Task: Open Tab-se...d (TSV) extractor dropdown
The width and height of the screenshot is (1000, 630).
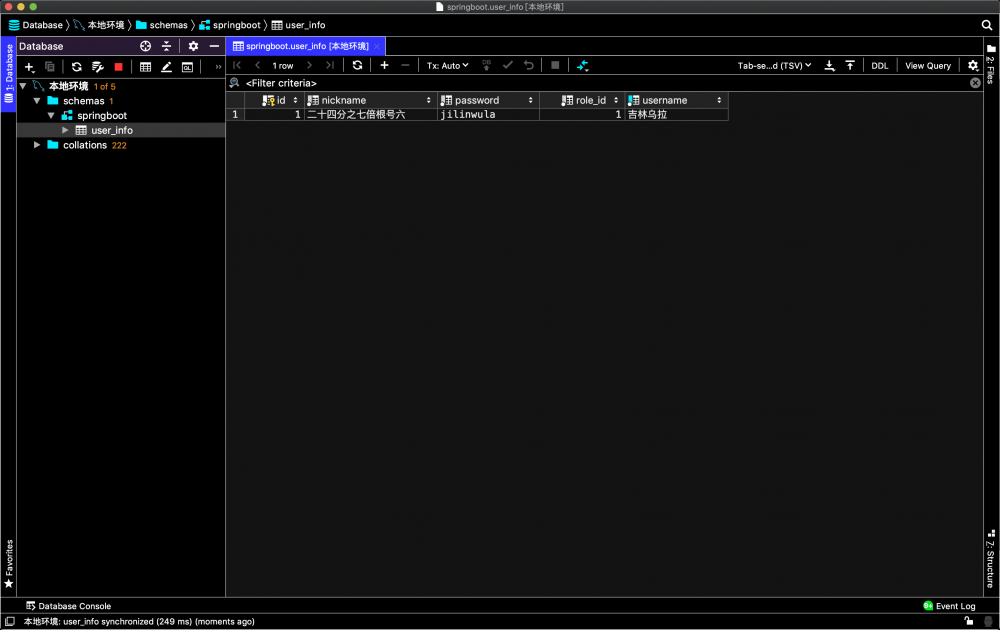Action: [774, 66]
